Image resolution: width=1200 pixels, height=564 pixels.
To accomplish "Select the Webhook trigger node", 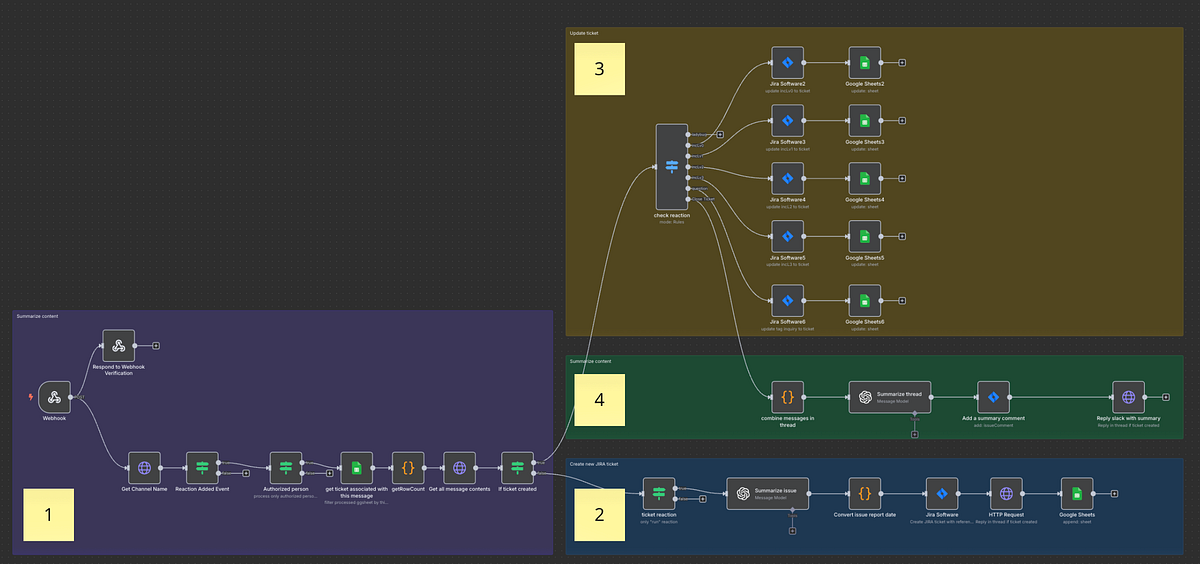I will tap(55, 397).
